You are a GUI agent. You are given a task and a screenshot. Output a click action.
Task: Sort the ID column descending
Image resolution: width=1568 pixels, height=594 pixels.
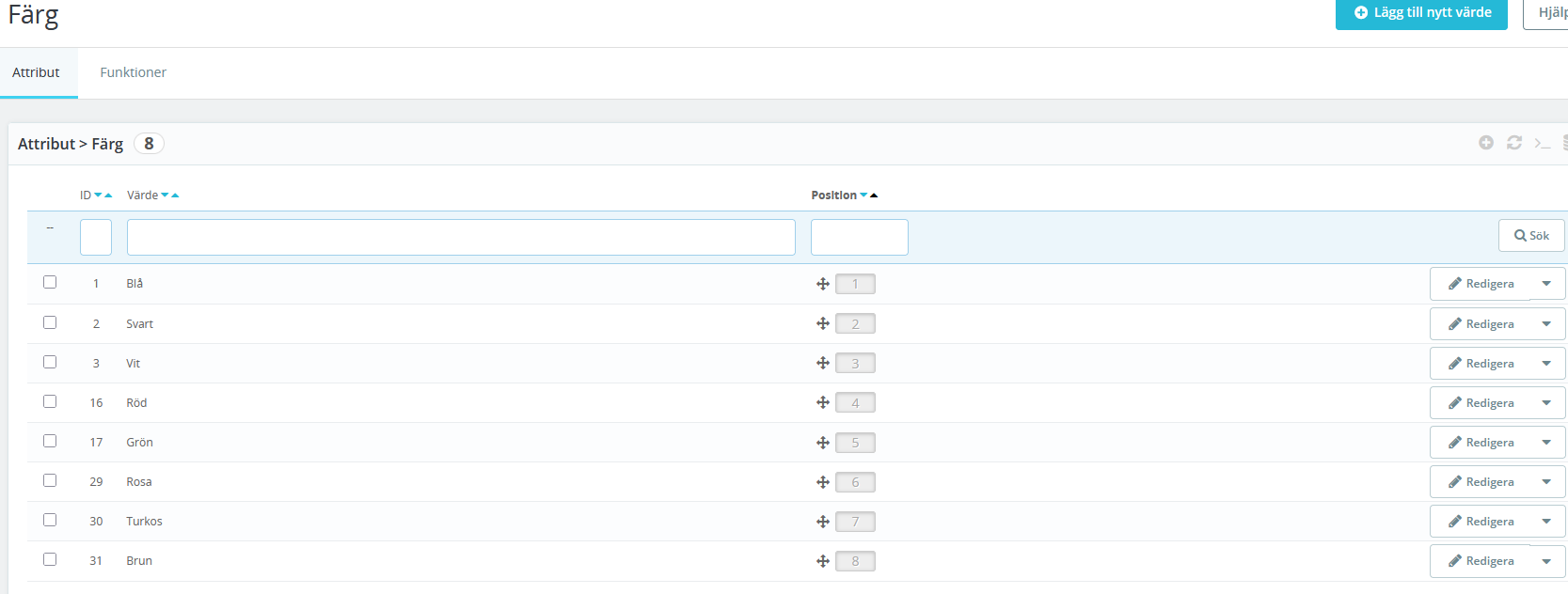pos(98,195)
